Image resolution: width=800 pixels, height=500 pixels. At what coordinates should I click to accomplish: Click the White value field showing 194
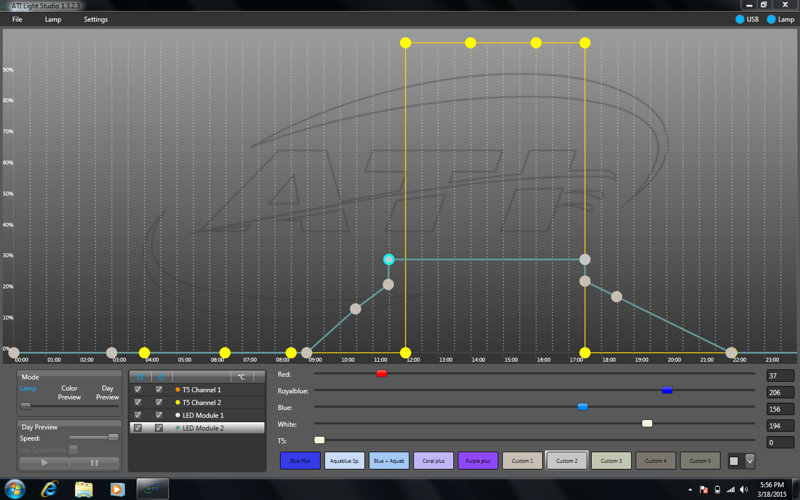(780, 426)
